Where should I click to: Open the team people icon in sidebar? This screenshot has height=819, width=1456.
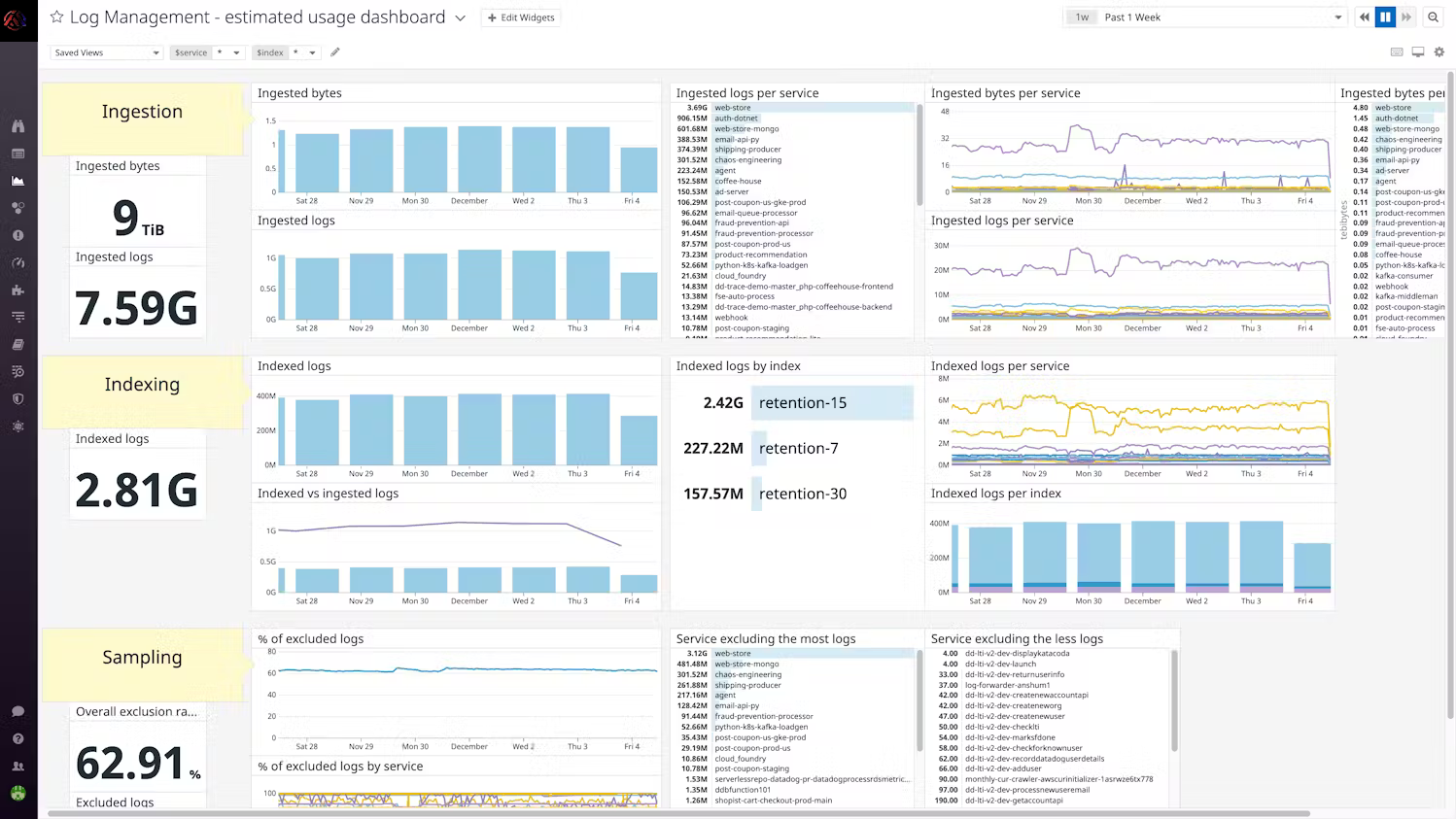point(17,766)
